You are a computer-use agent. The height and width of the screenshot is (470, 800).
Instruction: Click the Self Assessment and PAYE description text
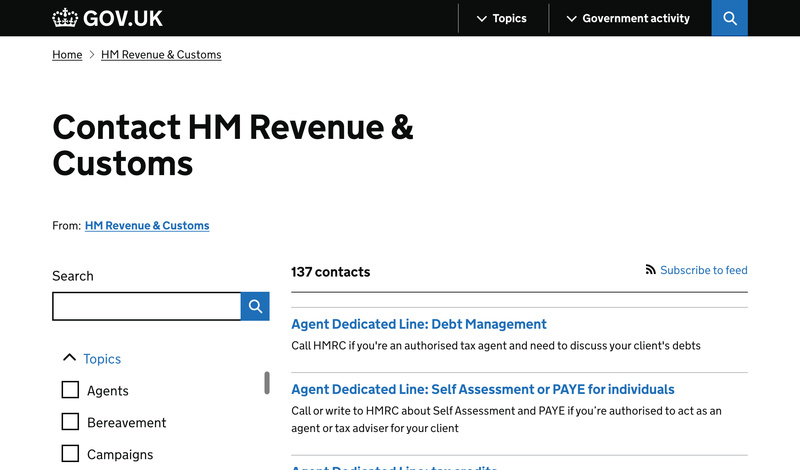pos(507,419)
